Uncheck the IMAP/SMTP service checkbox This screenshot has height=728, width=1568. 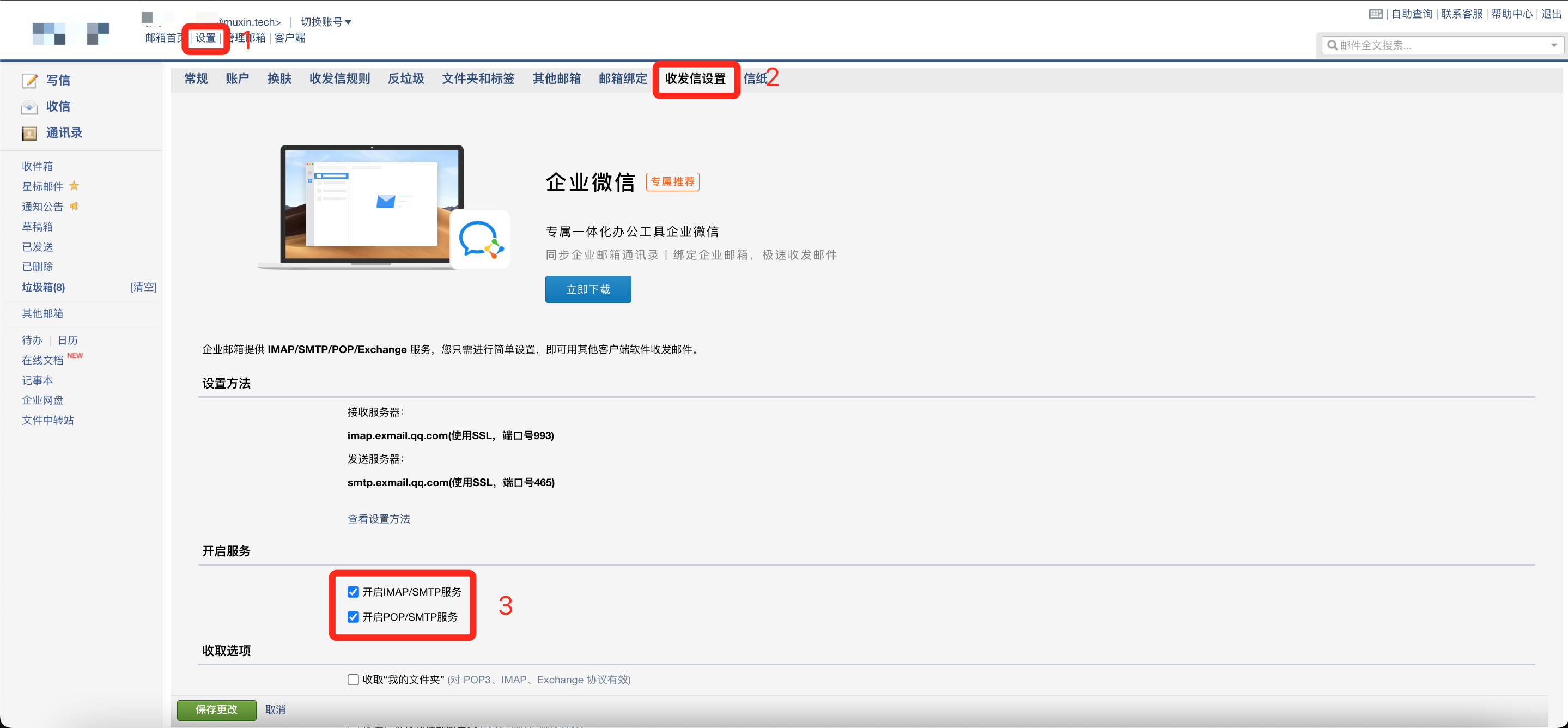pos(353,592)
